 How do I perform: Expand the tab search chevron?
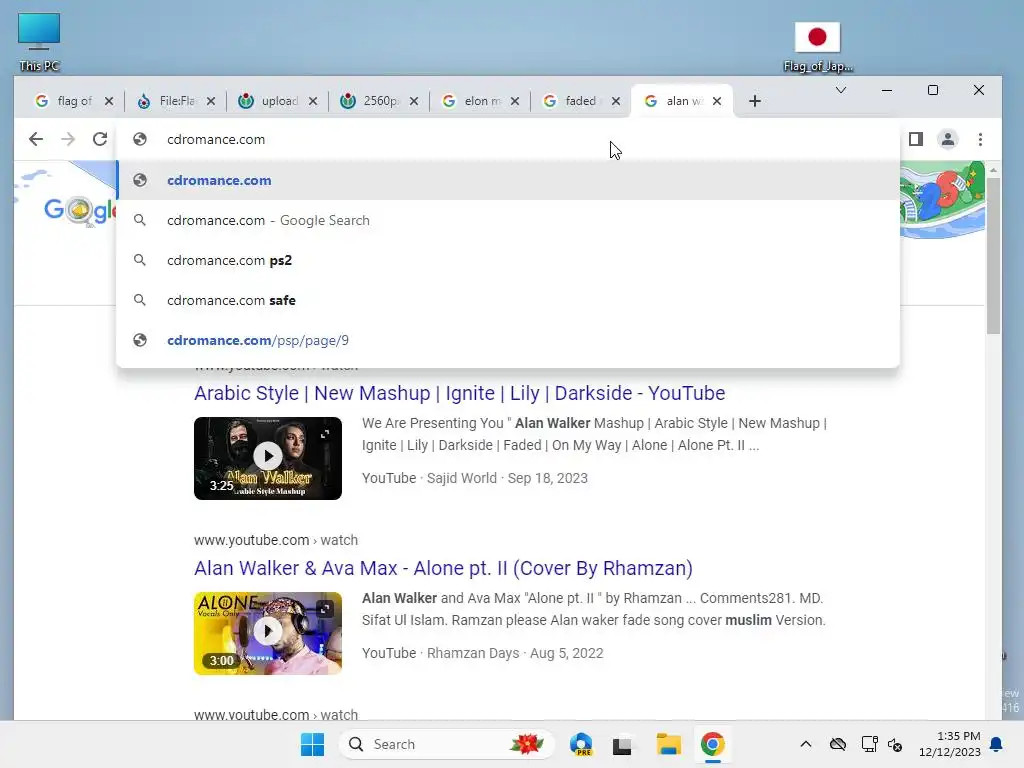click(x=841, y=90)
